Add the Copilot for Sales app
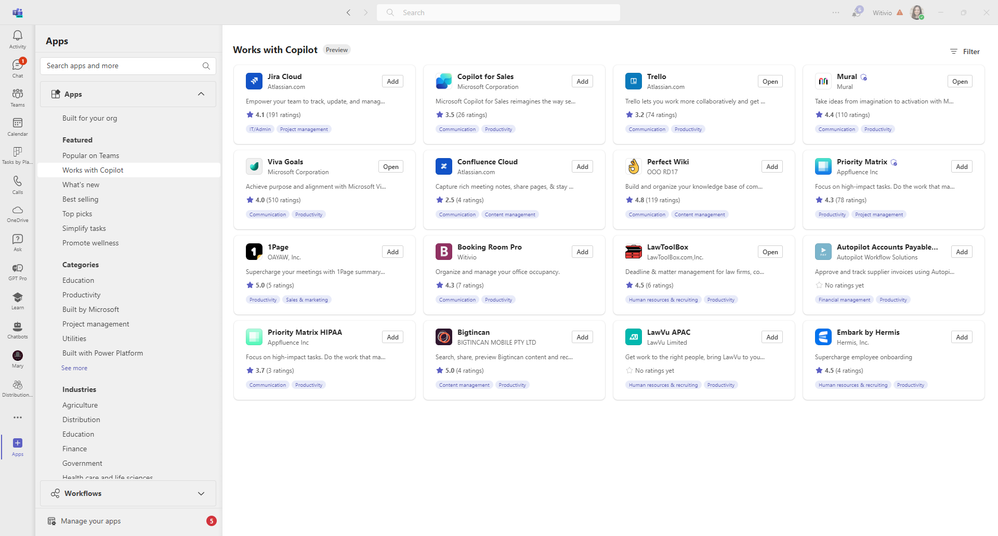This screenshot has height=536, width=998. (582, 81)
